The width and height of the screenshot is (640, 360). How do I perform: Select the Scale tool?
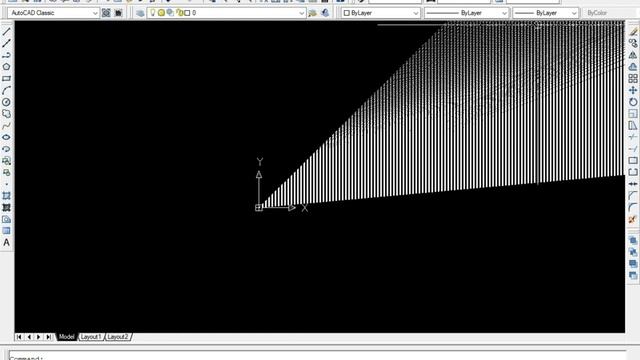(633, 114)
